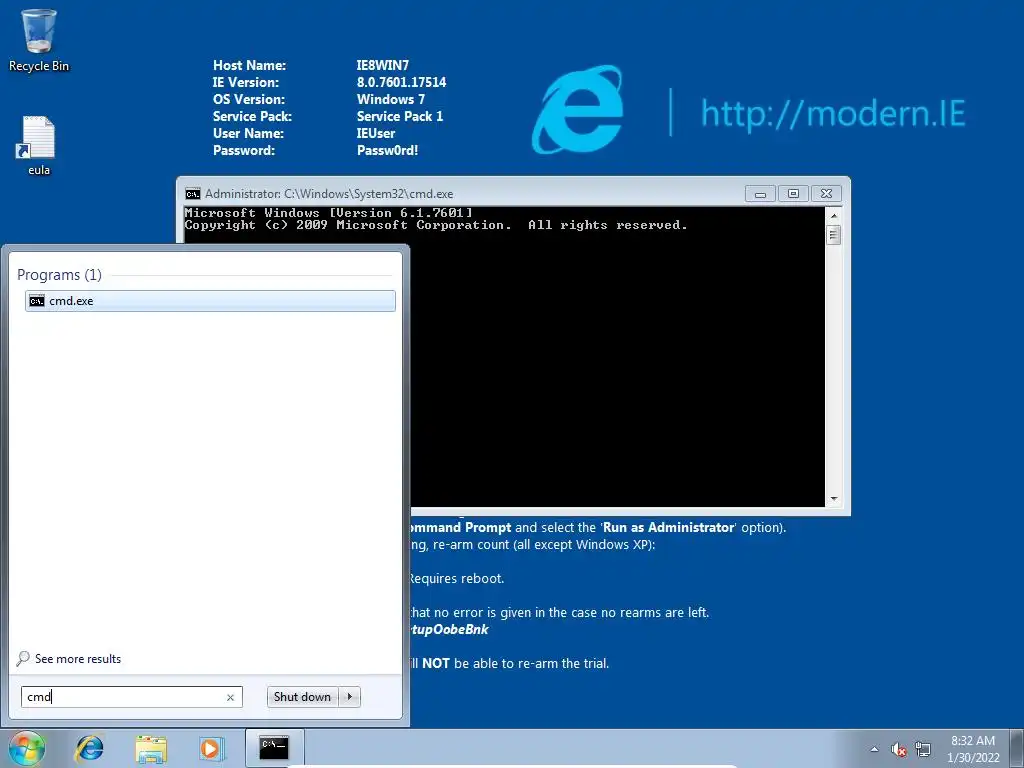Click Show desktop strip at taskbar end
The height and width of the screenshot is (768, 1024).
[x=1017, y=748]
